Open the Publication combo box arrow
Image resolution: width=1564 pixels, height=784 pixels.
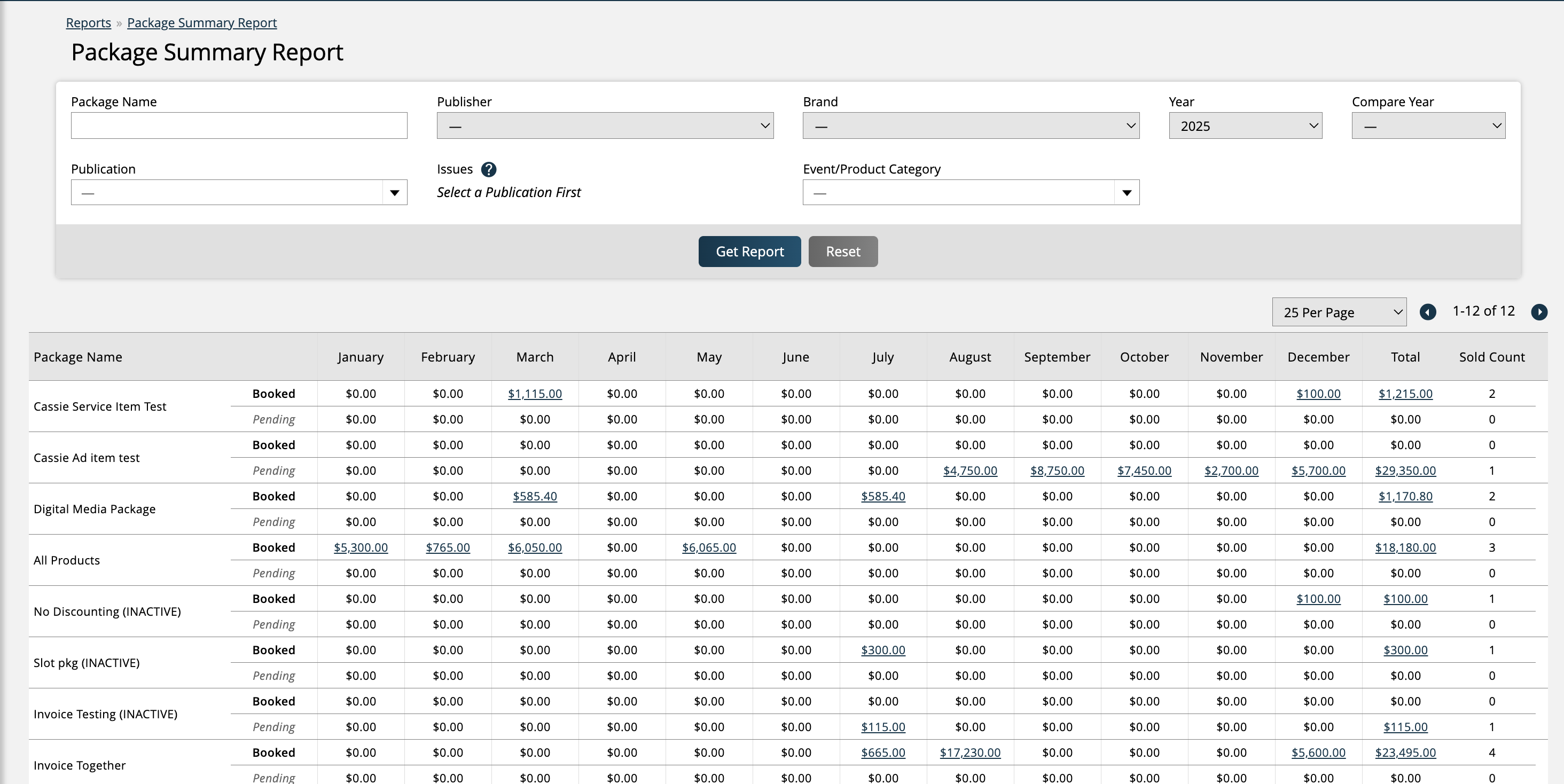pyautogui.click(x=395, y=193)
